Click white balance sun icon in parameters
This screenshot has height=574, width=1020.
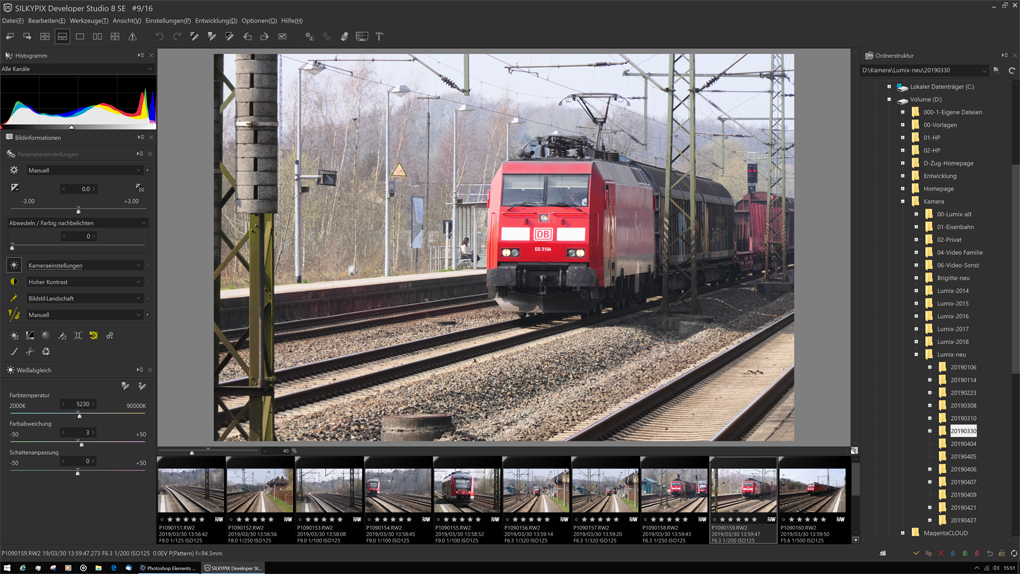tap(14, 266)
